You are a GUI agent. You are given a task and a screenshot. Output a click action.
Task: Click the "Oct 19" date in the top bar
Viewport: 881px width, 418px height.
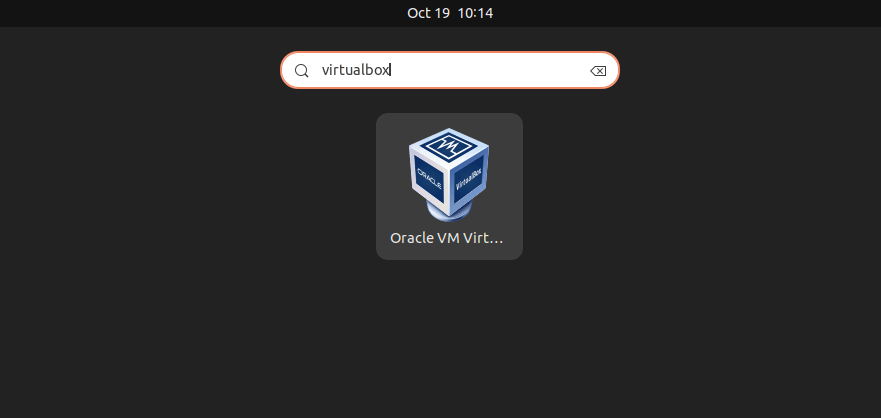428,13
